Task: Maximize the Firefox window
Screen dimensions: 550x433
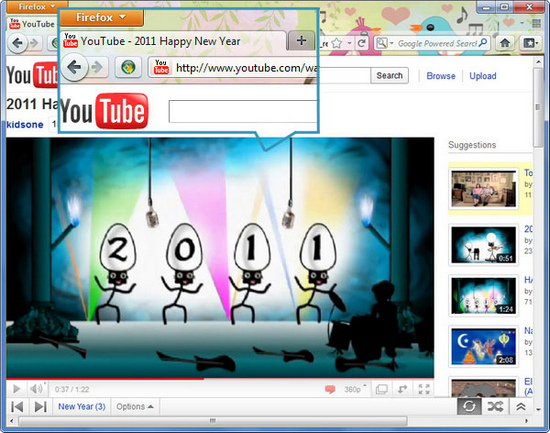Action: (504, 7)
